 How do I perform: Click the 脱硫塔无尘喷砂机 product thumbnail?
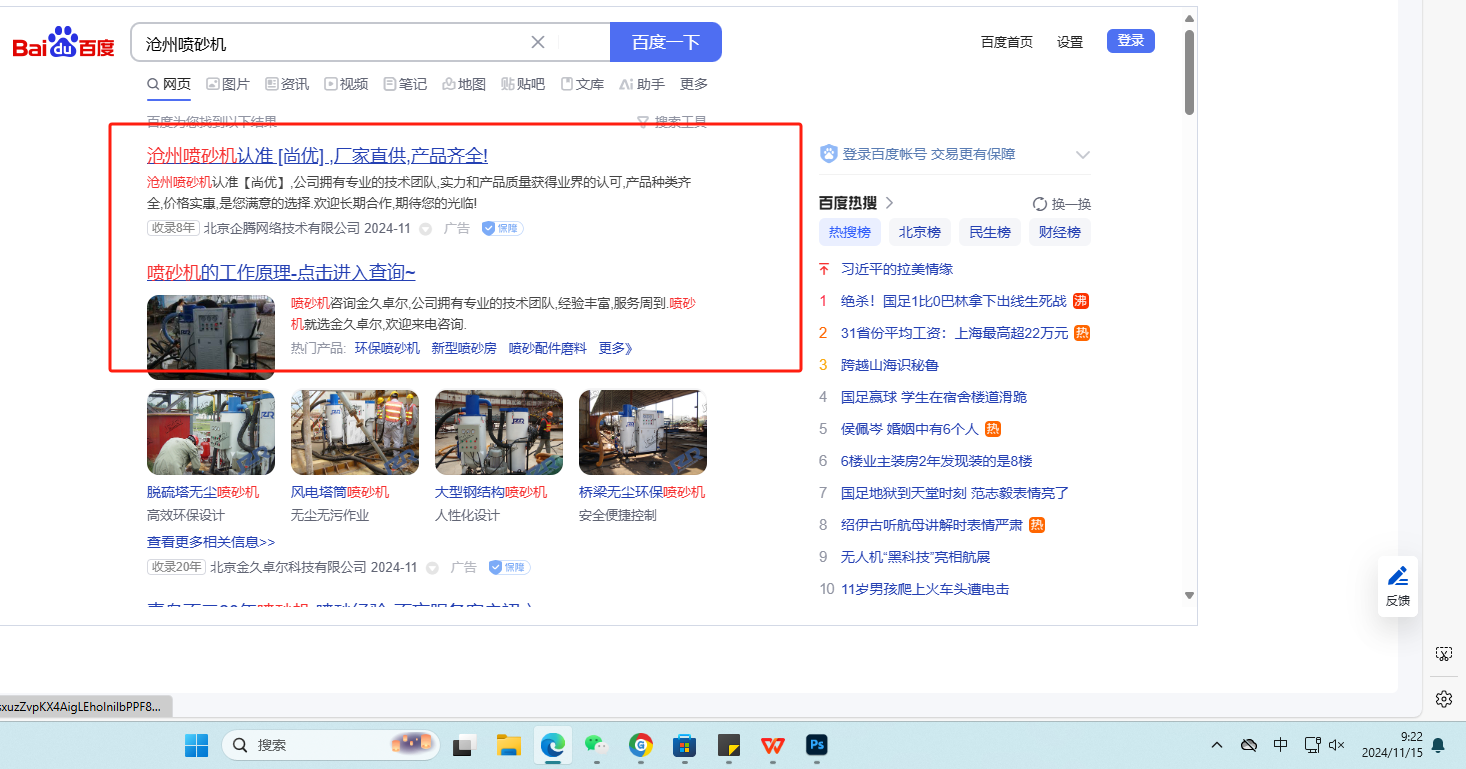211,432
